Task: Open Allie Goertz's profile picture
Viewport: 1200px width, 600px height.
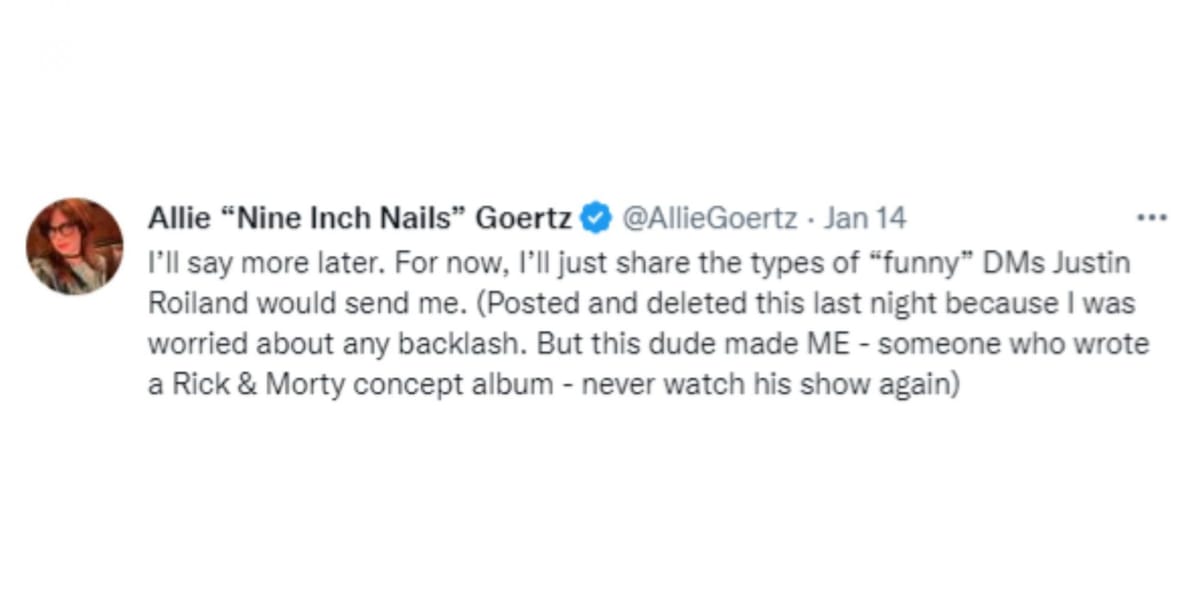Action: (x=74, y=246)
